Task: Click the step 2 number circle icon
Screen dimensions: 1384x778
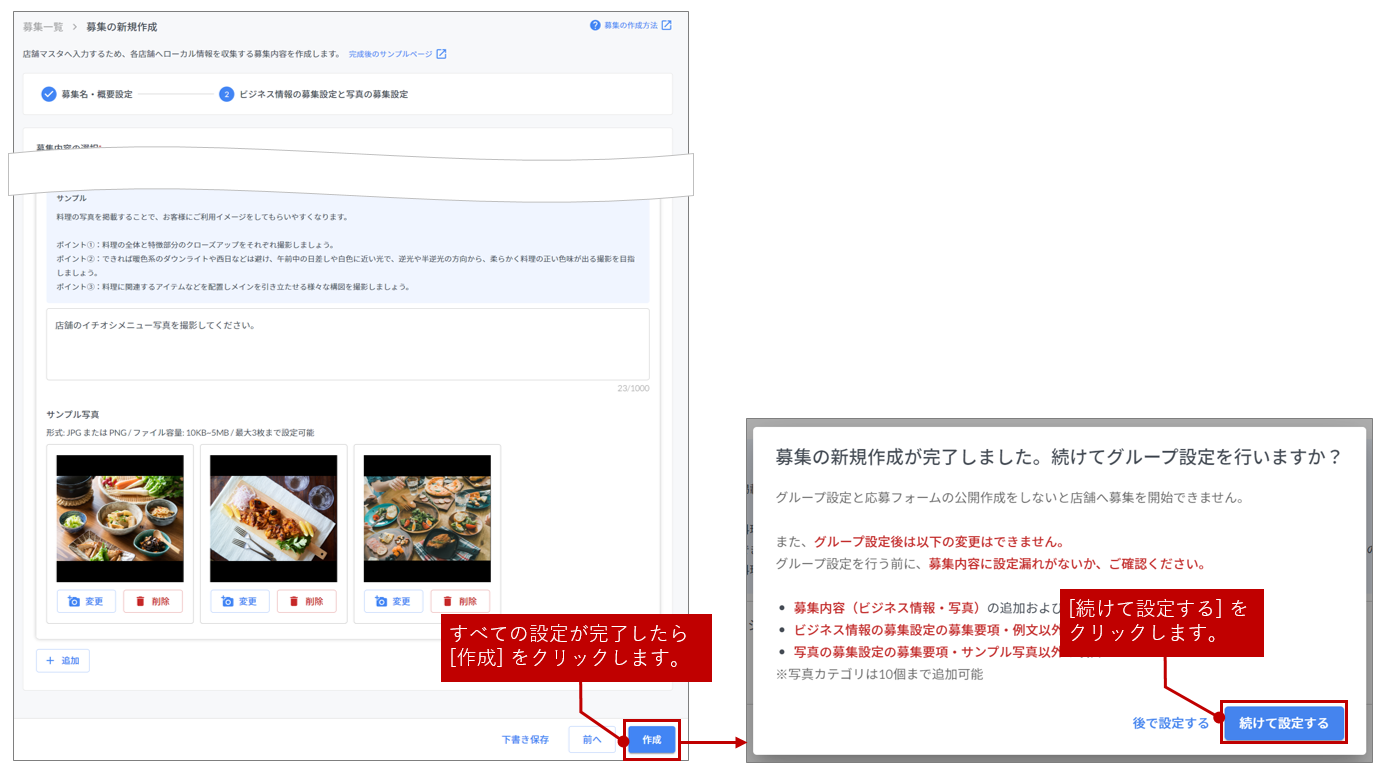Action: coord(226,94)
